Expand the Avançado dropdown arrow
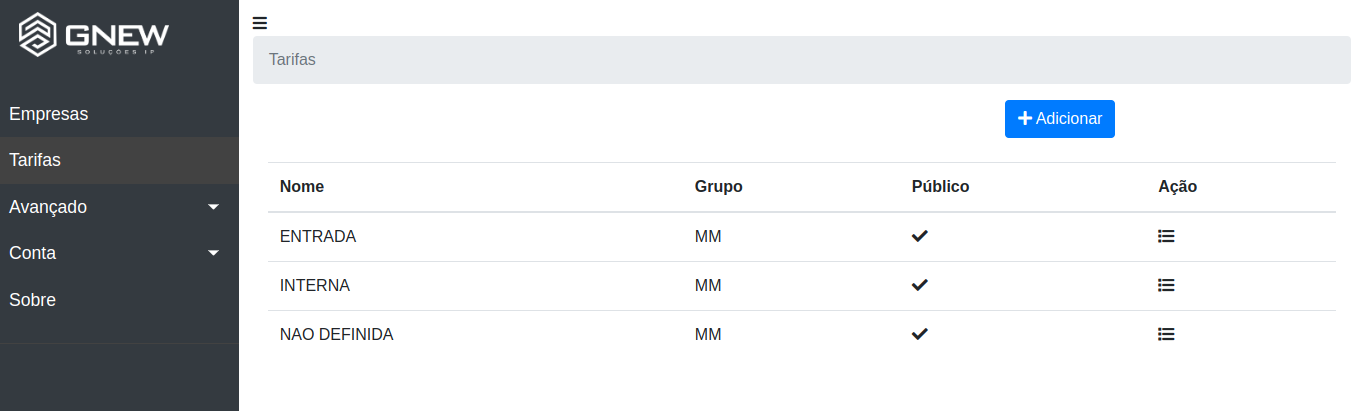Image resolution: width=1355 pixels, height=411 pixels. (213, 207)
